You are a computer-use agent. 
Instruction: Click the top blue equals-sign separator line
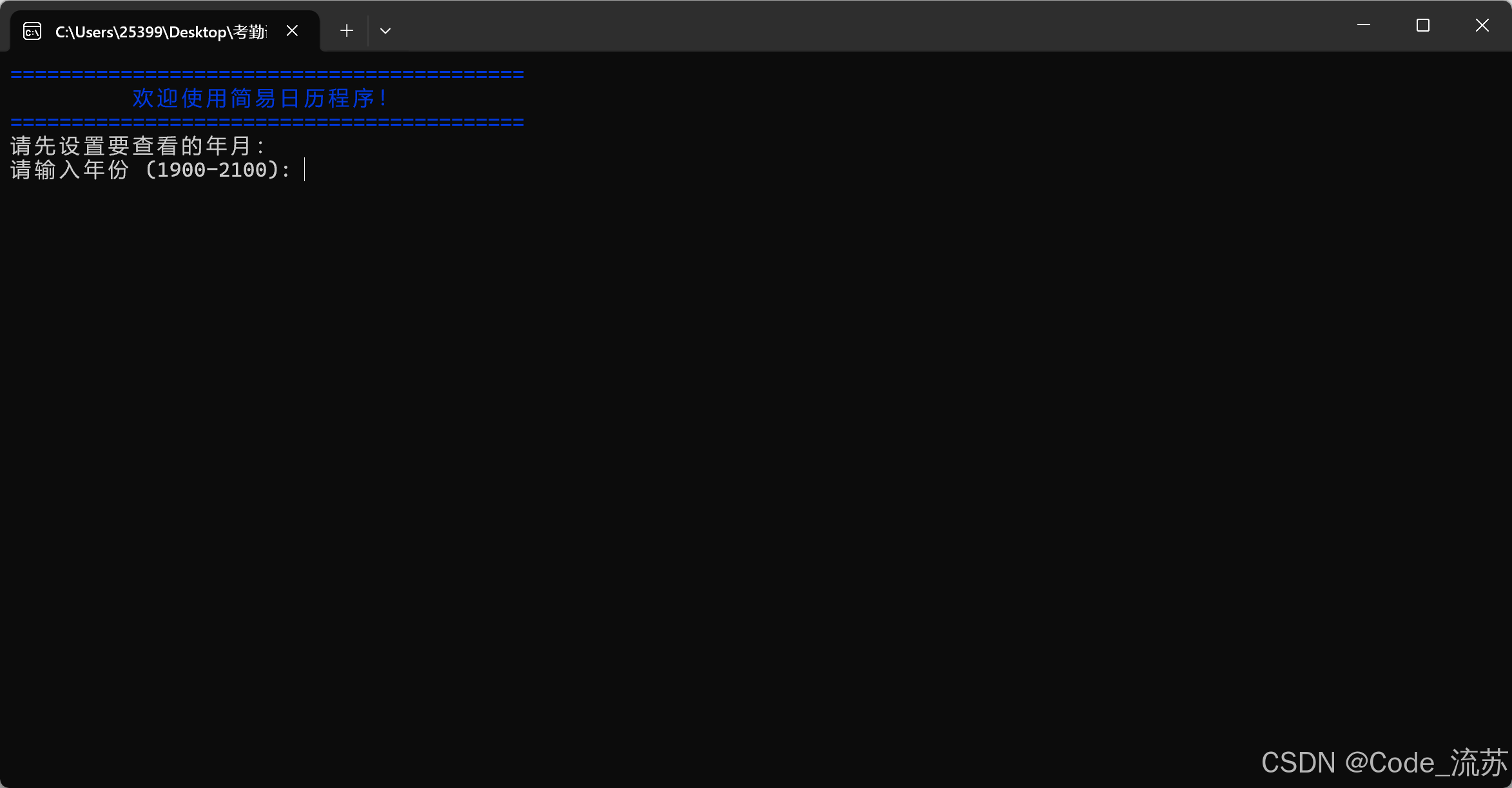tap(267, 75)
